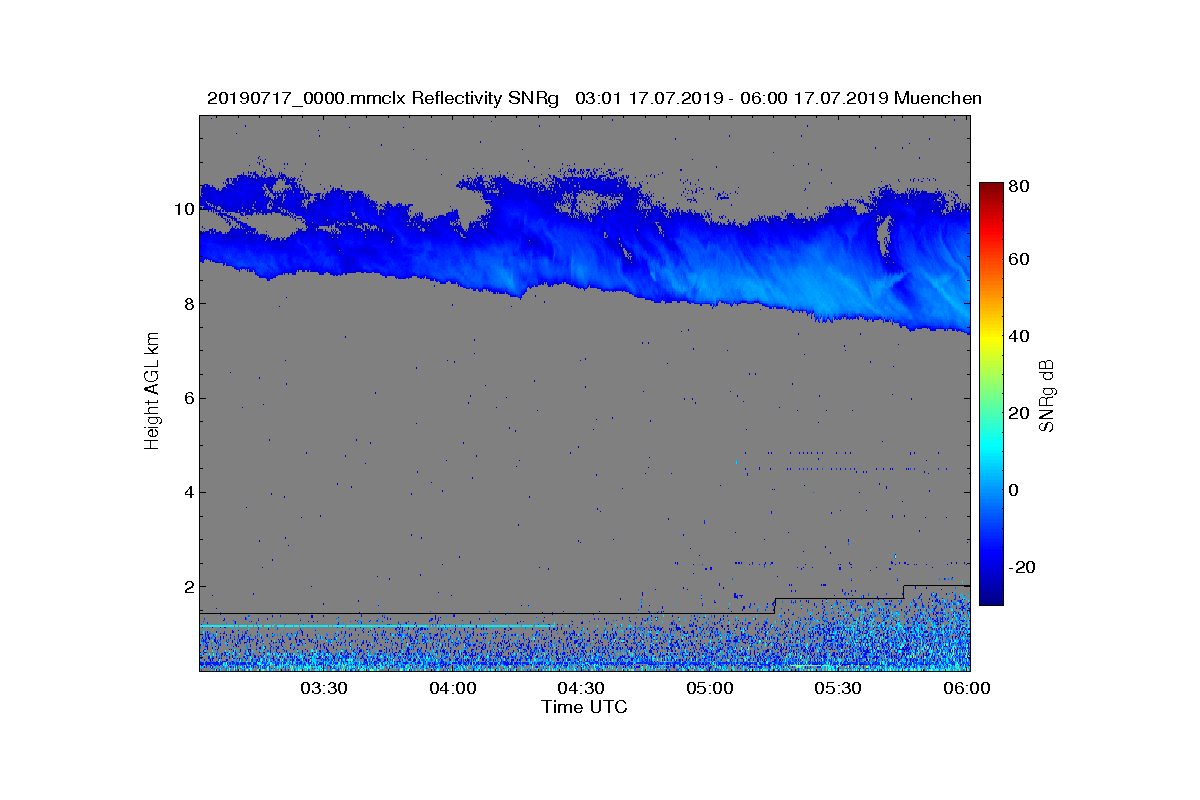
Task: Click the dark red top of the colorbar
Action: tap(991, 189)
